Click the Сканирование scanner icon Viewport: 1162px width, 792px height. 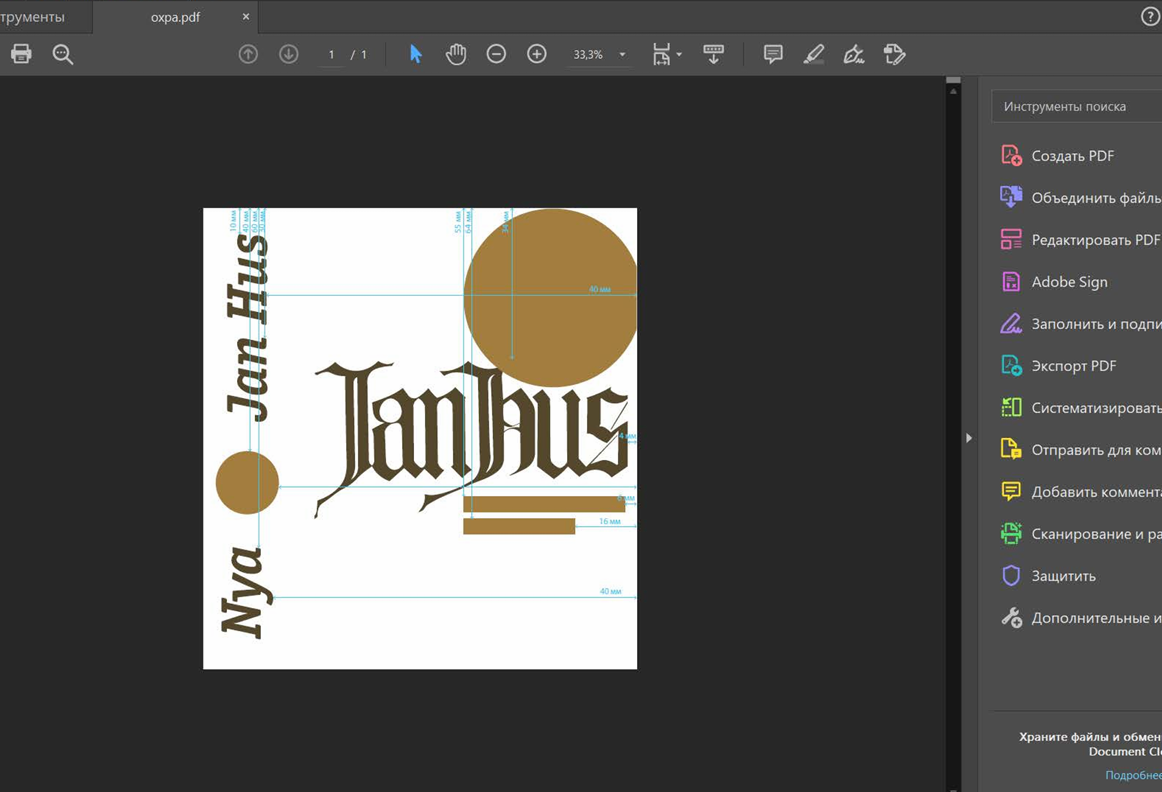(x=1012, y=533)
